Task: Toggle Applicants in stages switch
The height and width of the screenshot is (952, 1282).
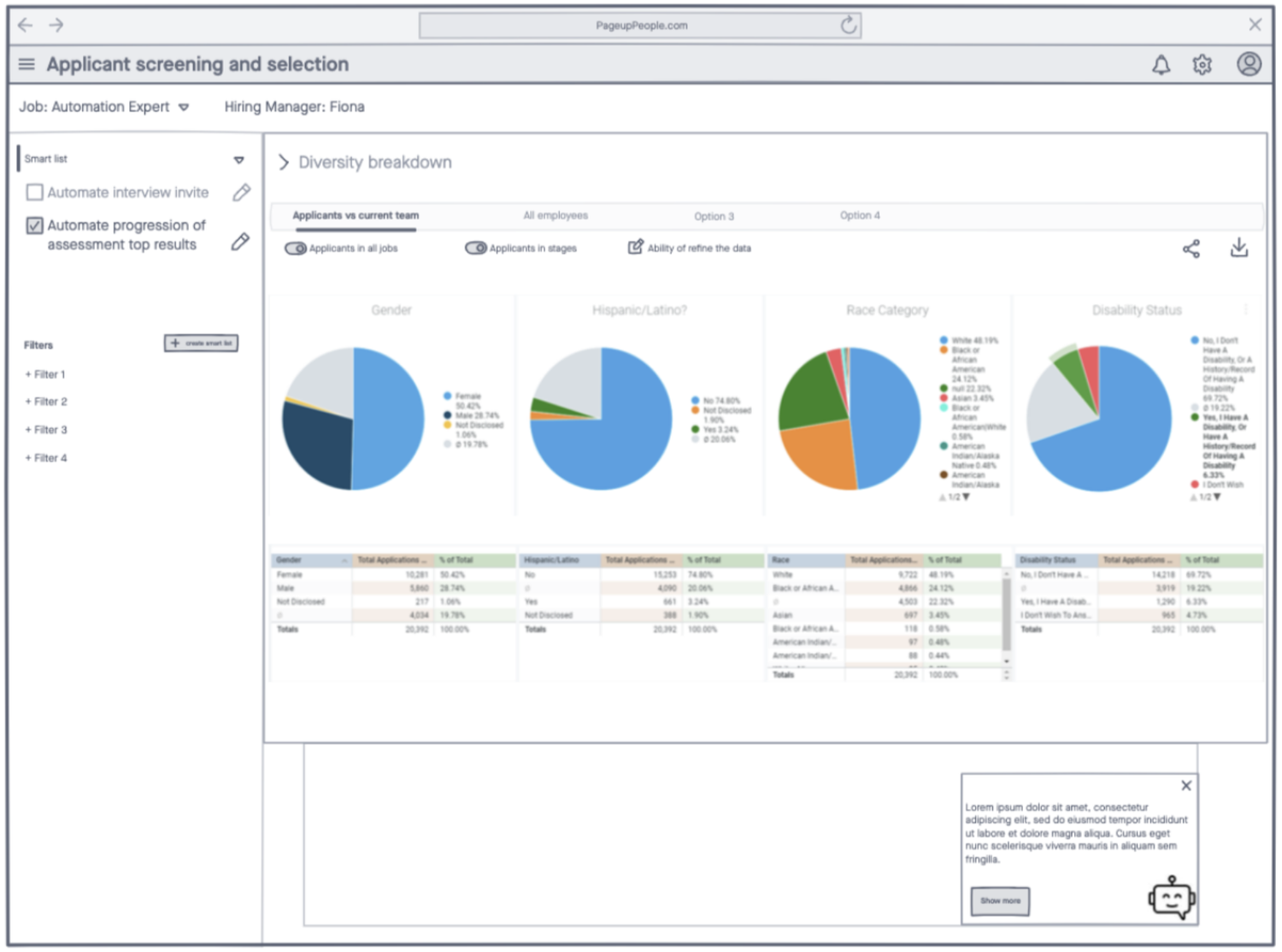Action: point(476,248)
